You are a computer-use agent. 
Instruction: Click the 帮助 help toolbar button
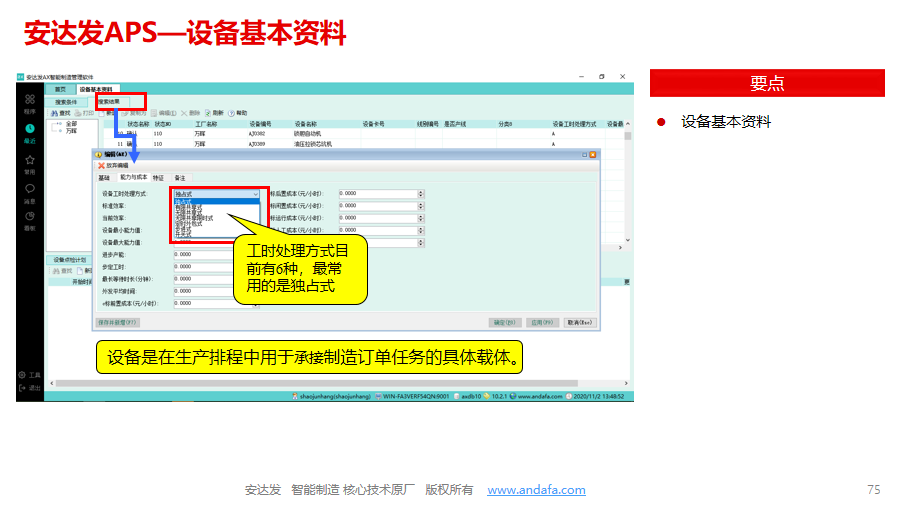click(x=238, y=113)
